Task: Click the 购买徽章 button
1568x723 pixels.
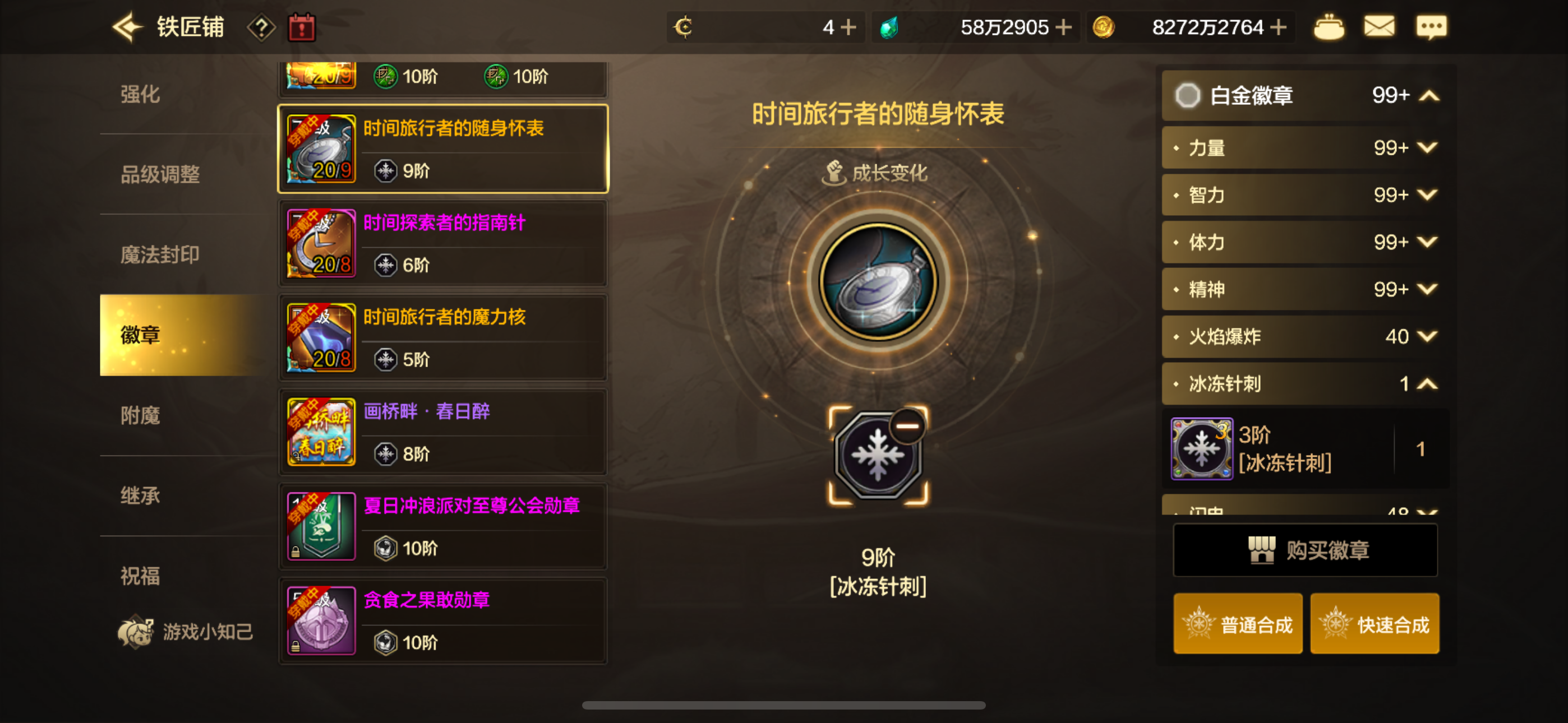Action: pyautogui.click(x=1305, y=550)
